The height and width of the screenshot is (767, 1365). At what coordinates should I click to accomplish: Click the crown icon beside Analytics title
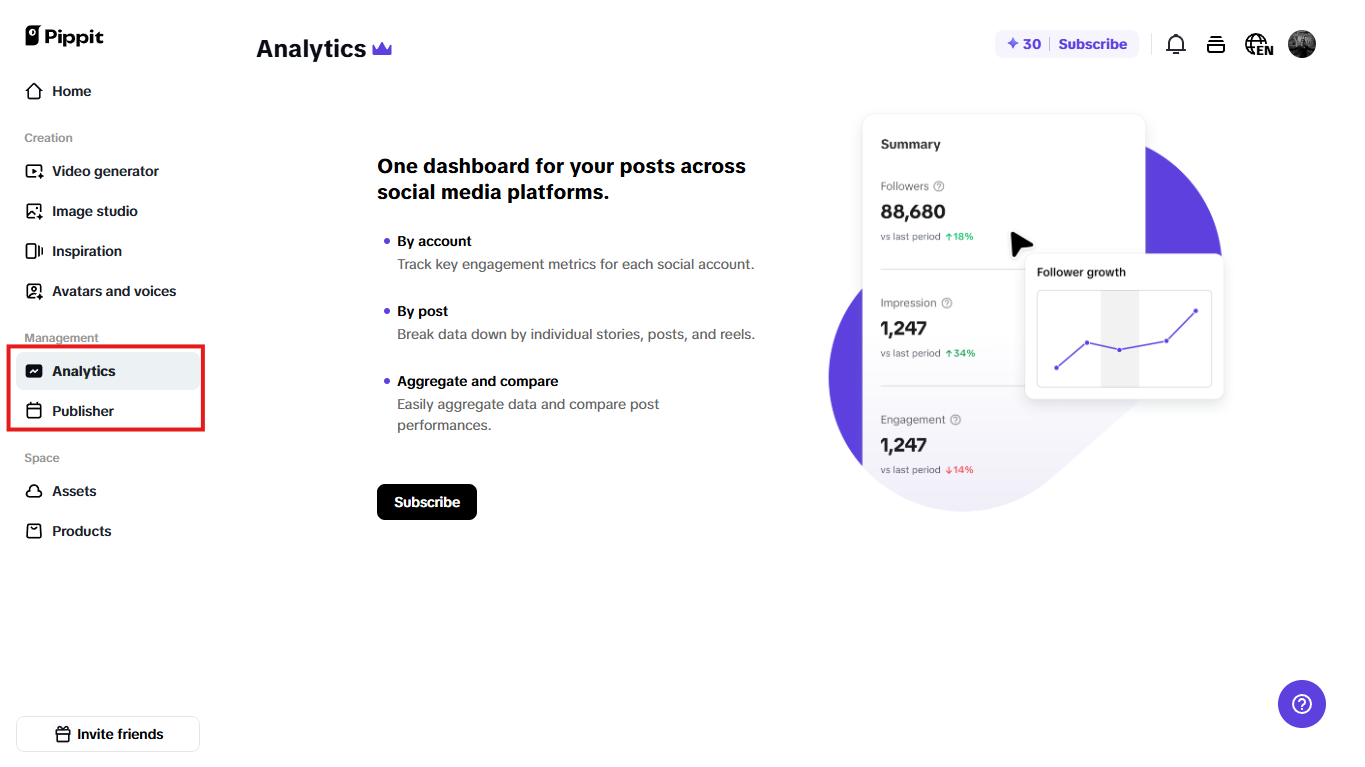(x=381, y=47)
